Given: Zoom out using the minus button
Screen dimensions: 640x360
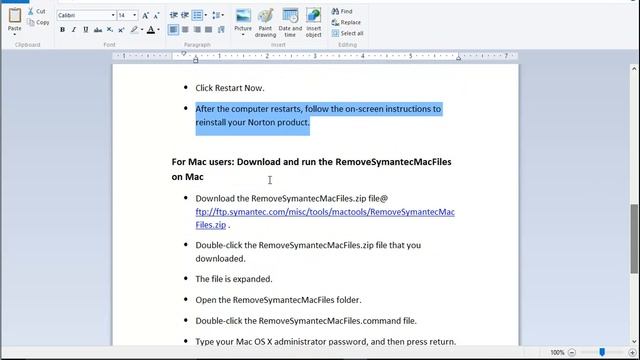Looking at the screenshot, I should (572, 352).
